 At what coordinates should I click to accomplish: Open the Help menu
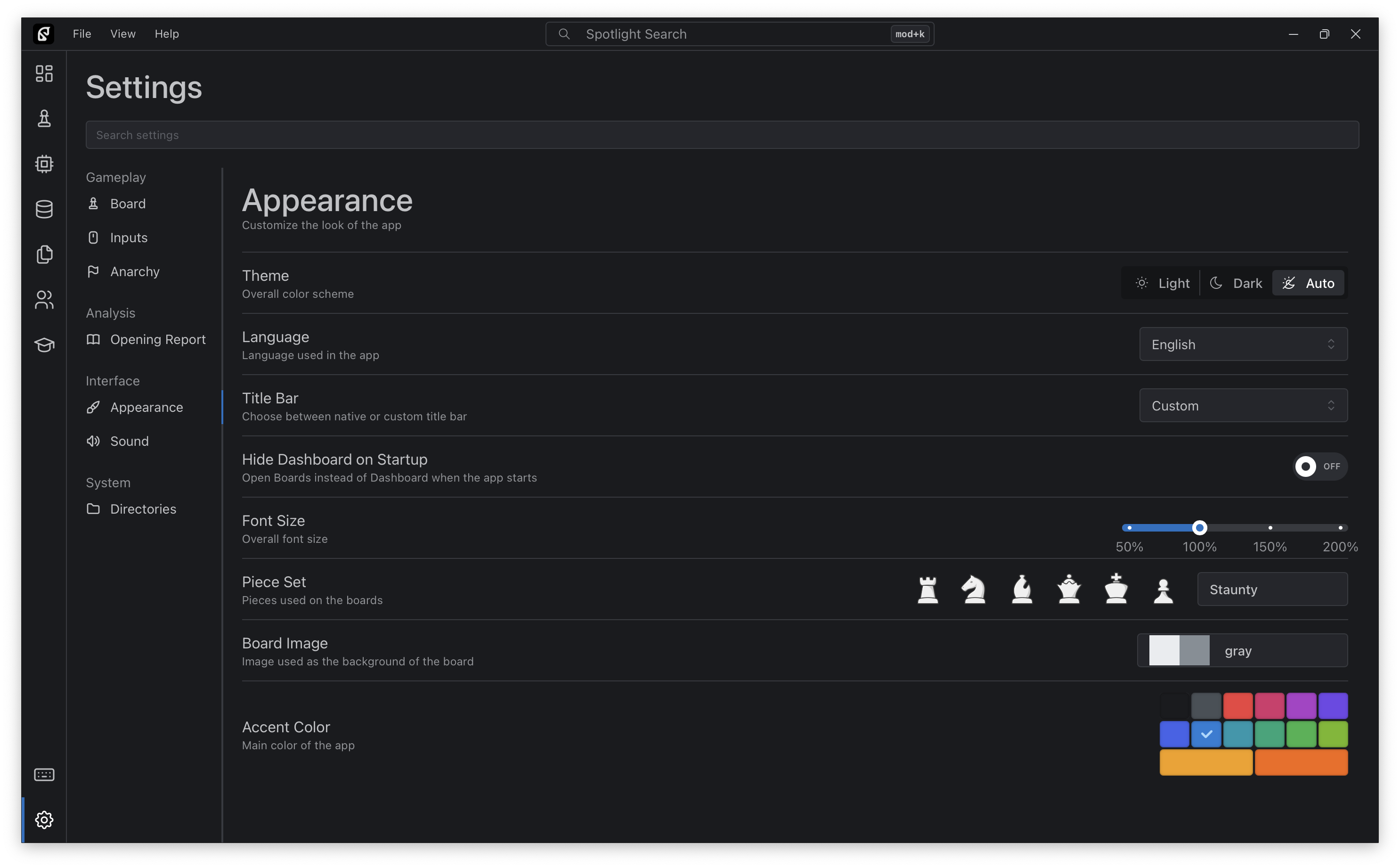click(x=166, y=34)
